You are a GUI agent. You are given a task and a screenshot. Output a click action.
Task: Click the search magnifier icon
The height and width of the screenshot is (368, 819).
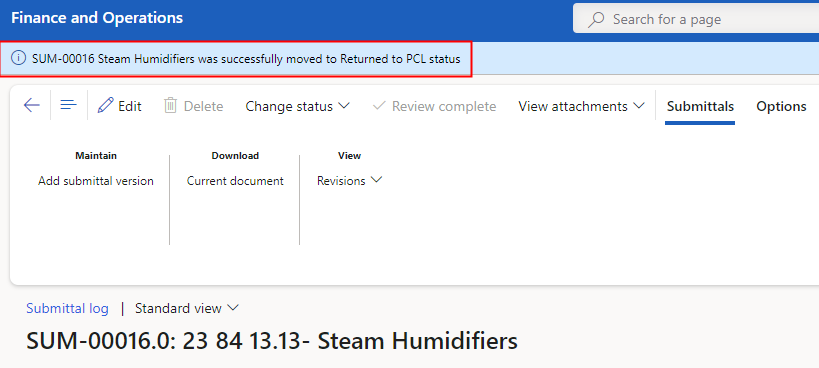(596, 20)
